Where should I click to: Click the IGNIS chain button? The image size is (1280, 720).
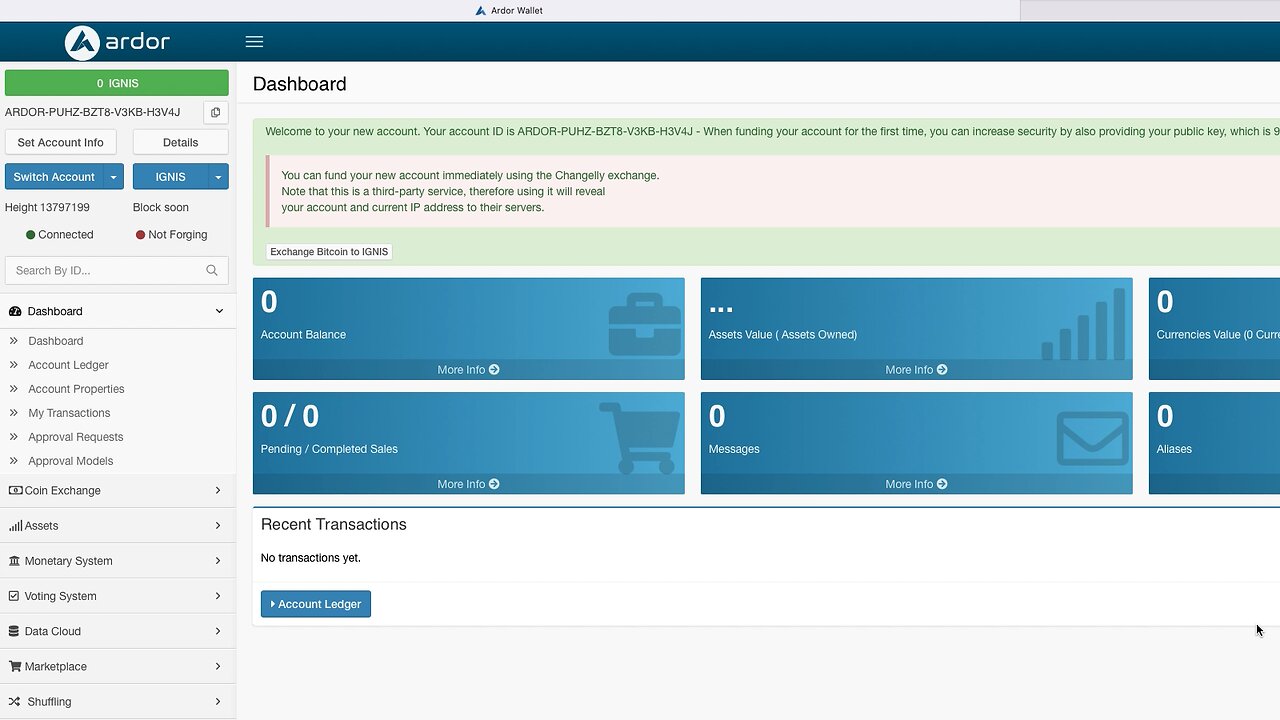click(x=170, y=177)
